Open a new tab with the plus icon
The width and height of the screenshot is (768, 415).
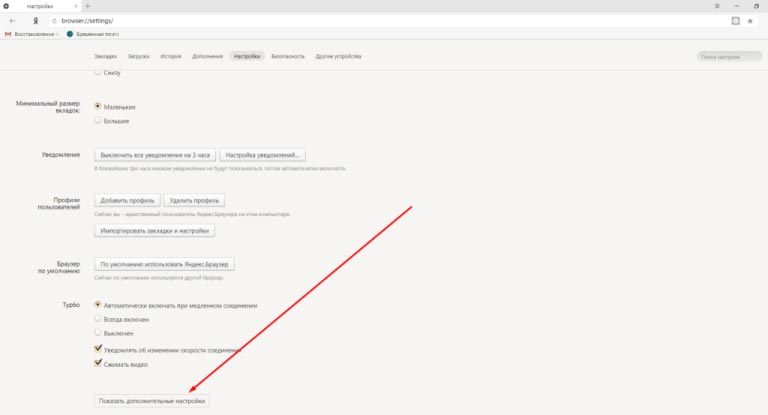88,6
